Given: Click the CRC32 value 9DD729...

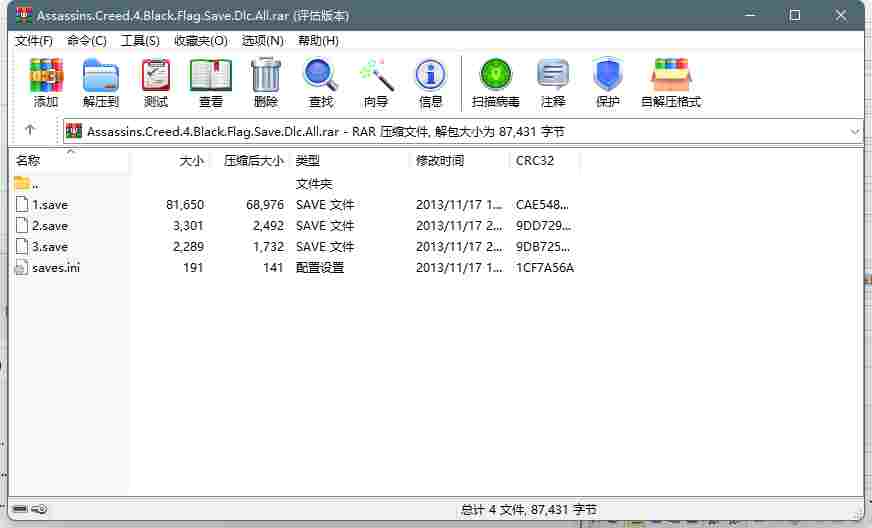Looking at the screenshot, I should click(543, 226).
